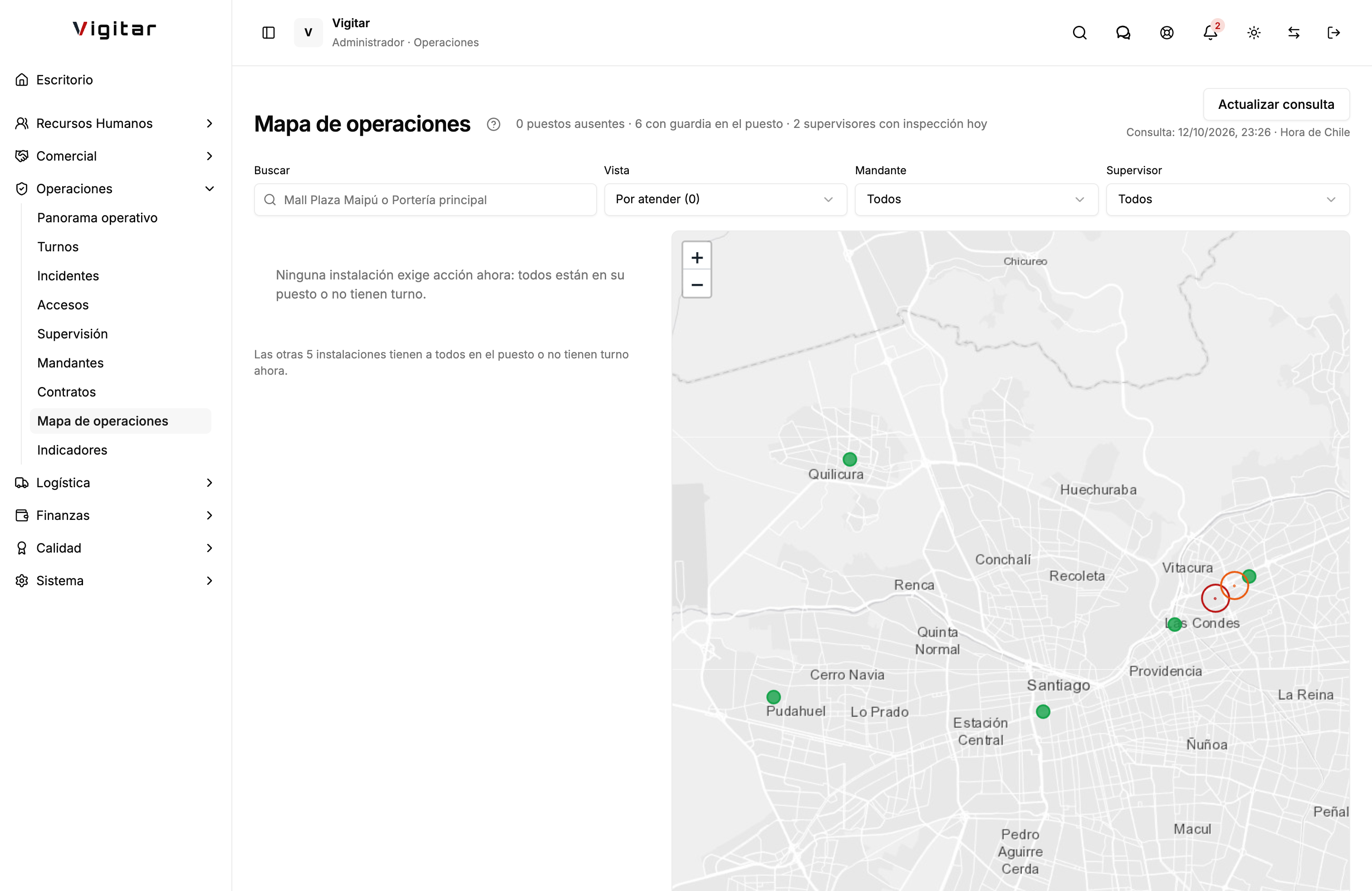Image resolution: width=1372 pixels, height=891 pixels.
Task: Open the Accesos page
Action: [121, 305]
